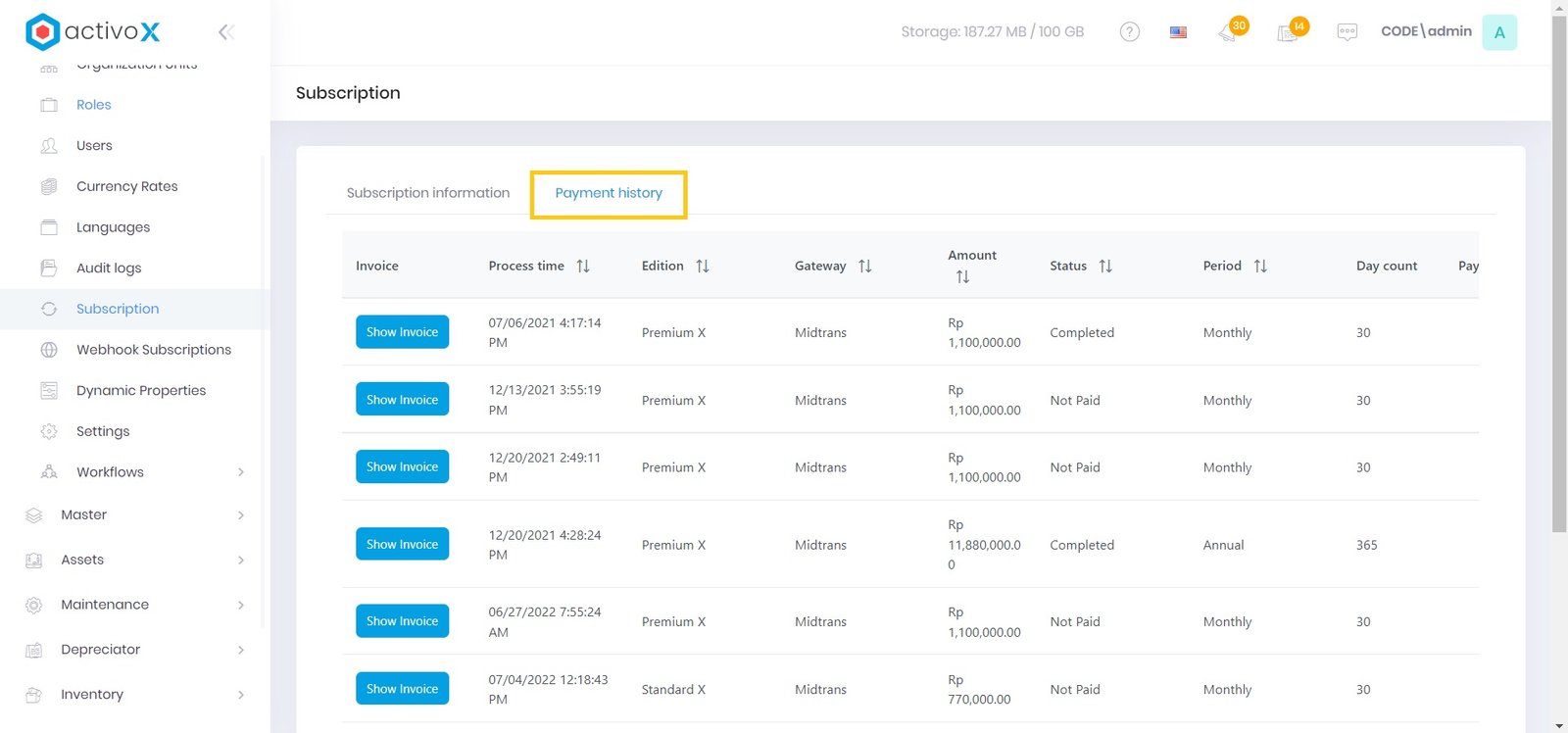Click the help question mark icon
1568x733 pixels.
[x=1129, y=32]
